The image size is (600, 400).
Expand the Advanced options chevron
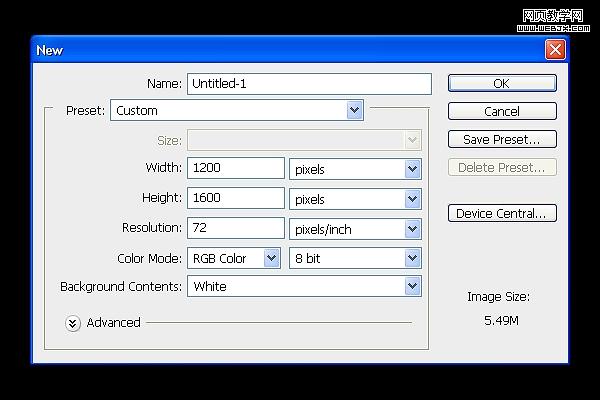click(73, 323)
